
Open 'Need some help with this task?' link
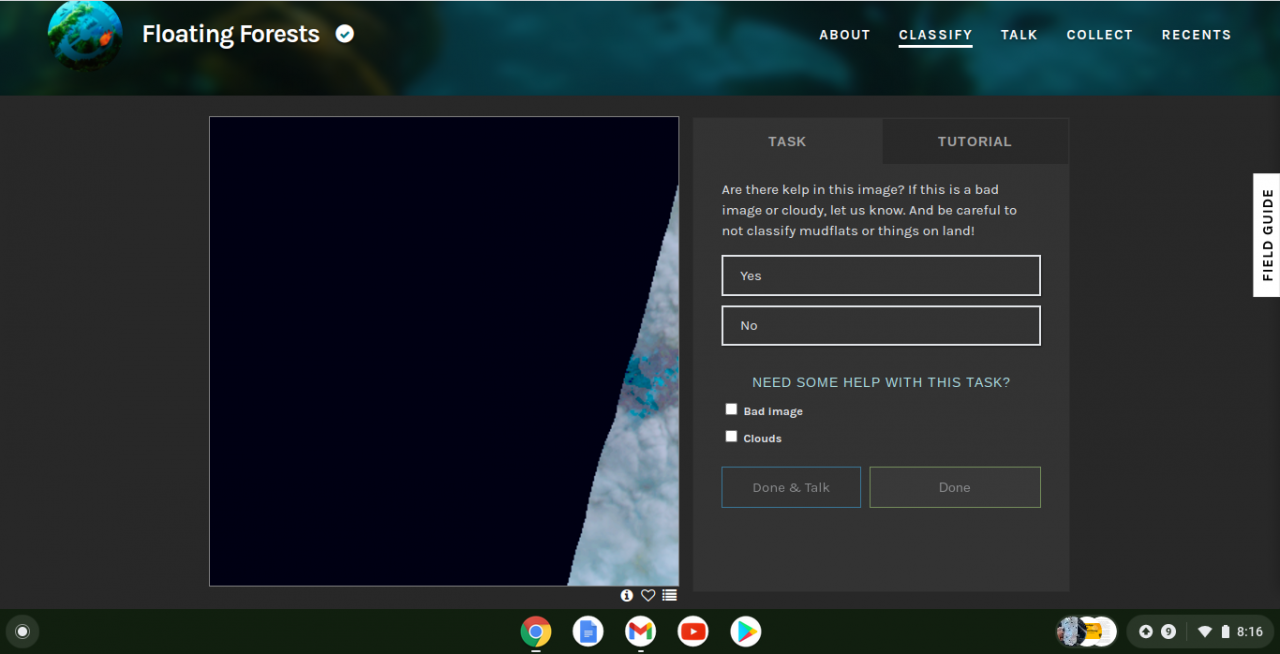point(881,382)
